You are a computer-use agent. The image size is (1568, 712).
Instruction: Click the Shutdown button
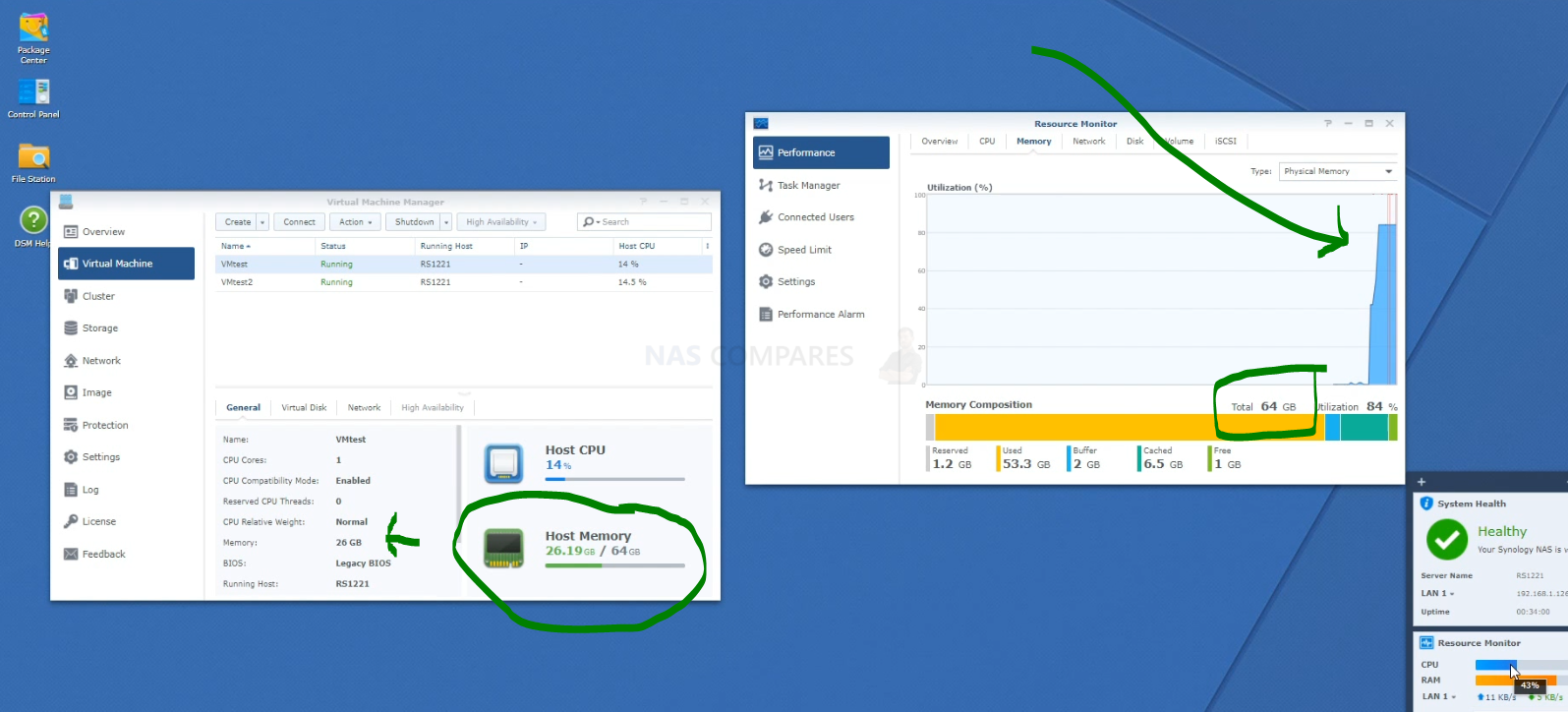(x=414, y=222)
